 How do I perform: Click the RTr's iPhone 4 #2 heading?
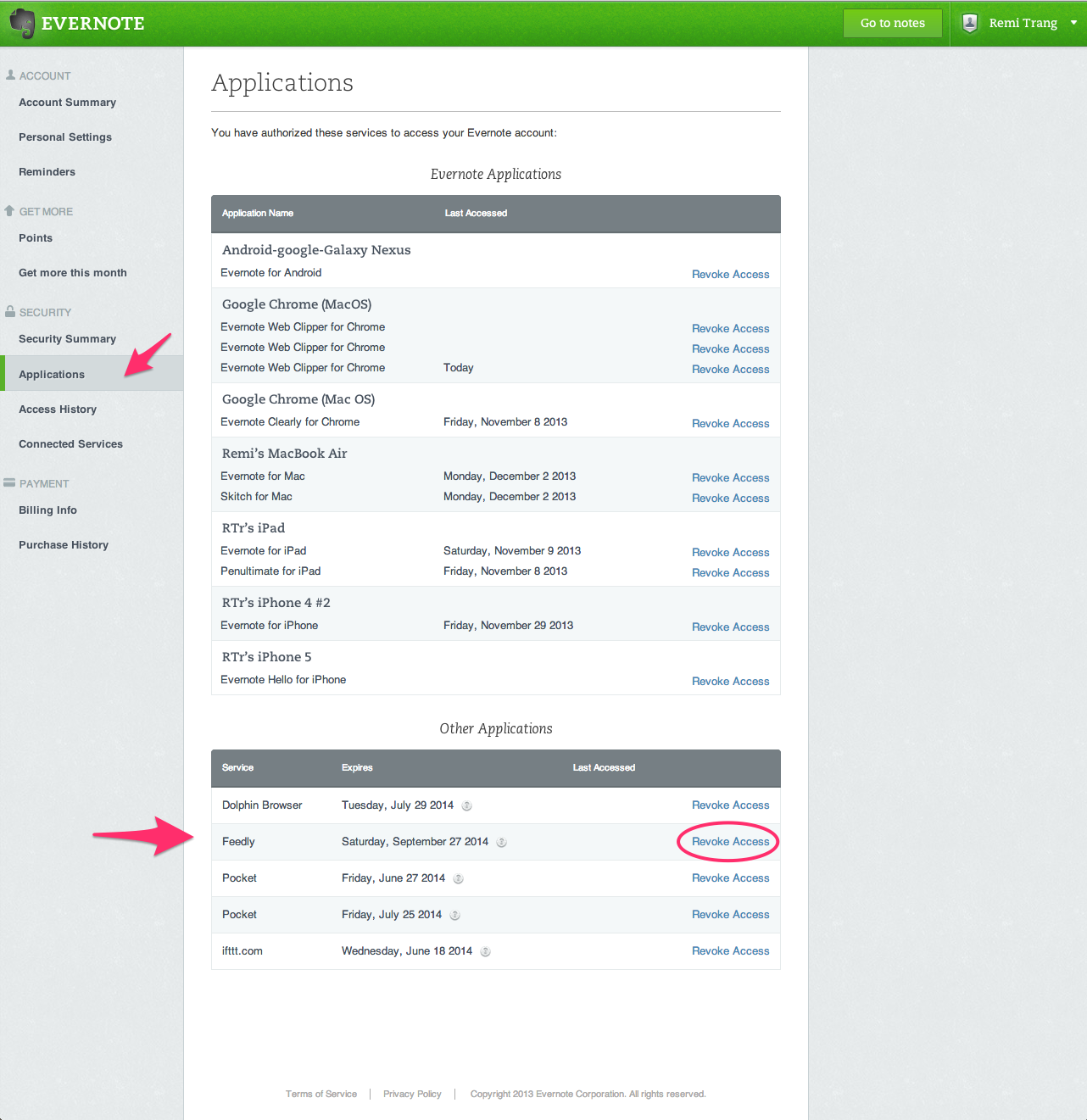click(276, 603)
